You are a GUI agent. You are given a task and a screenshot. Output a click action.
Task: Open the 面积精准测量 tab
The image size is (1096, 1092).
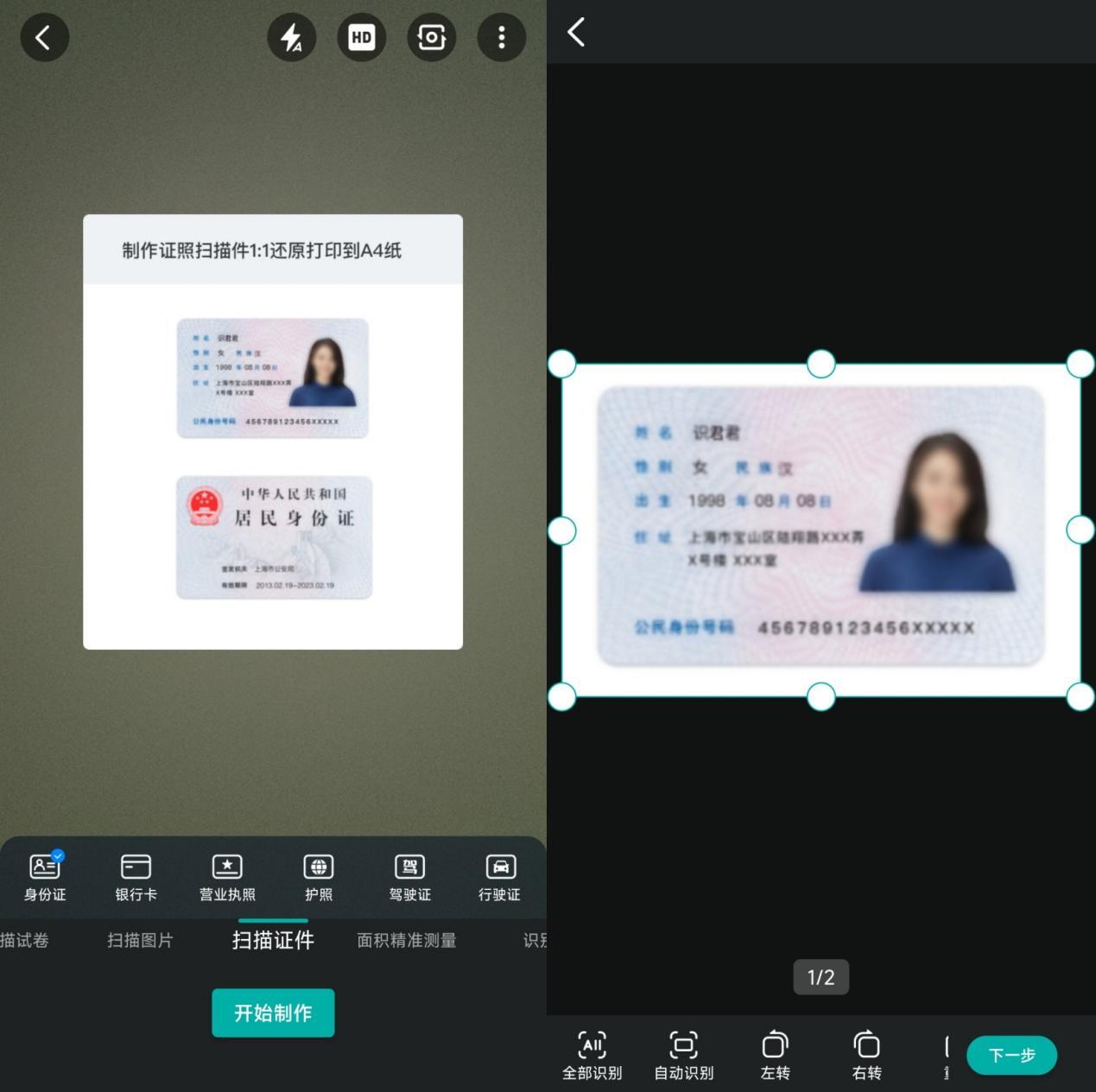(407, 940)
